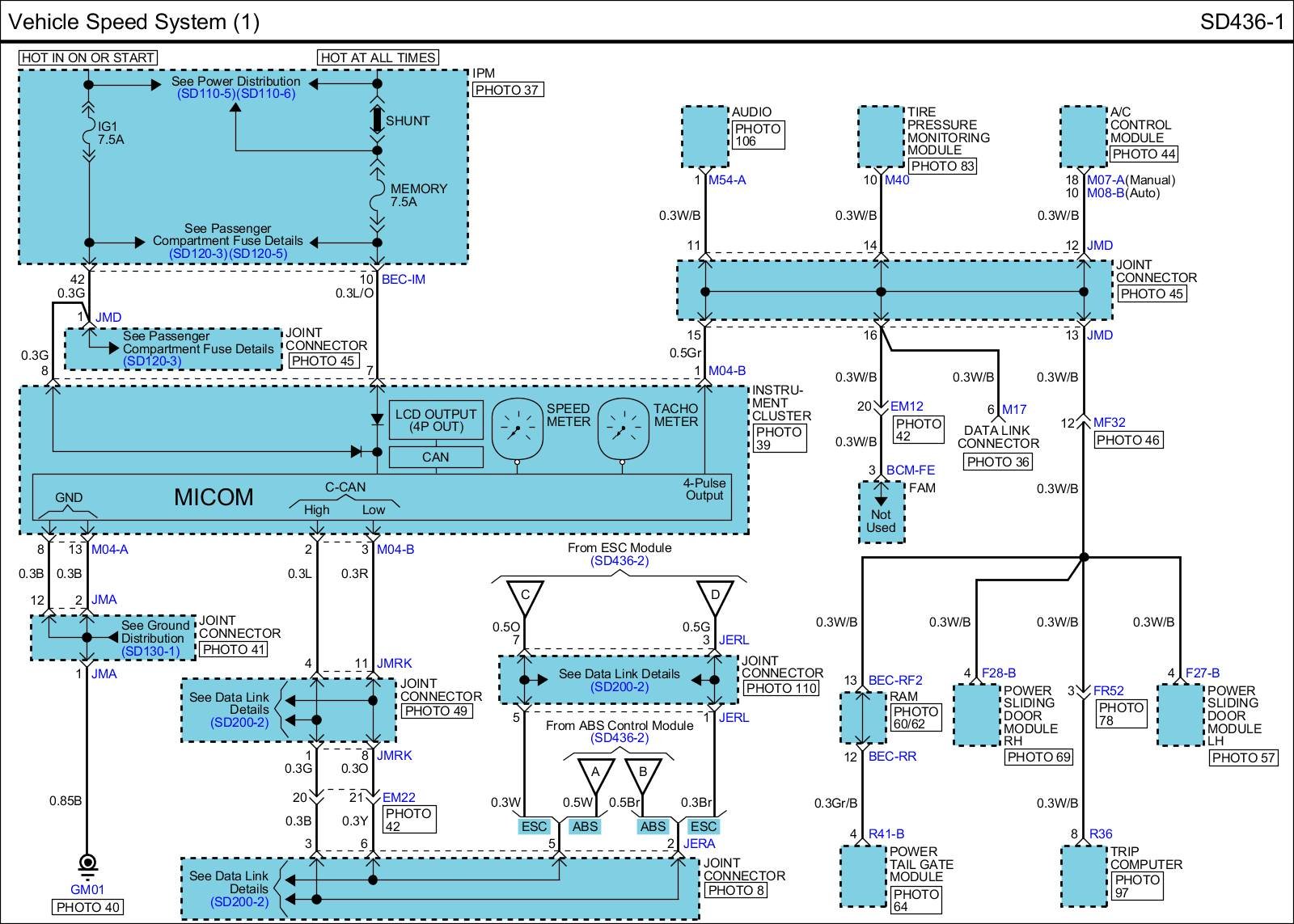Open the SD110-5 power distribution reference

[207, 94]
